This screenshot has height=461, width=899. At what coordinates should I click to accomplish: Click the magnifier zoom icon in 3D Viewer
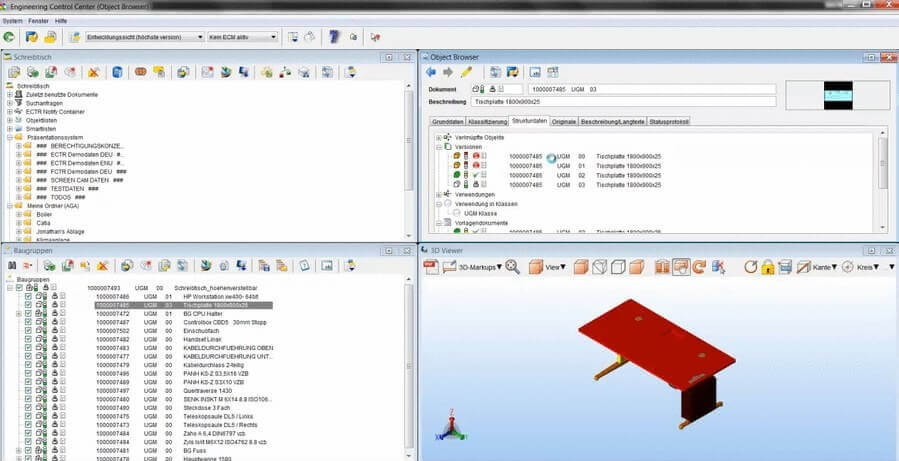pyautogui.click(x=512, y=267)
